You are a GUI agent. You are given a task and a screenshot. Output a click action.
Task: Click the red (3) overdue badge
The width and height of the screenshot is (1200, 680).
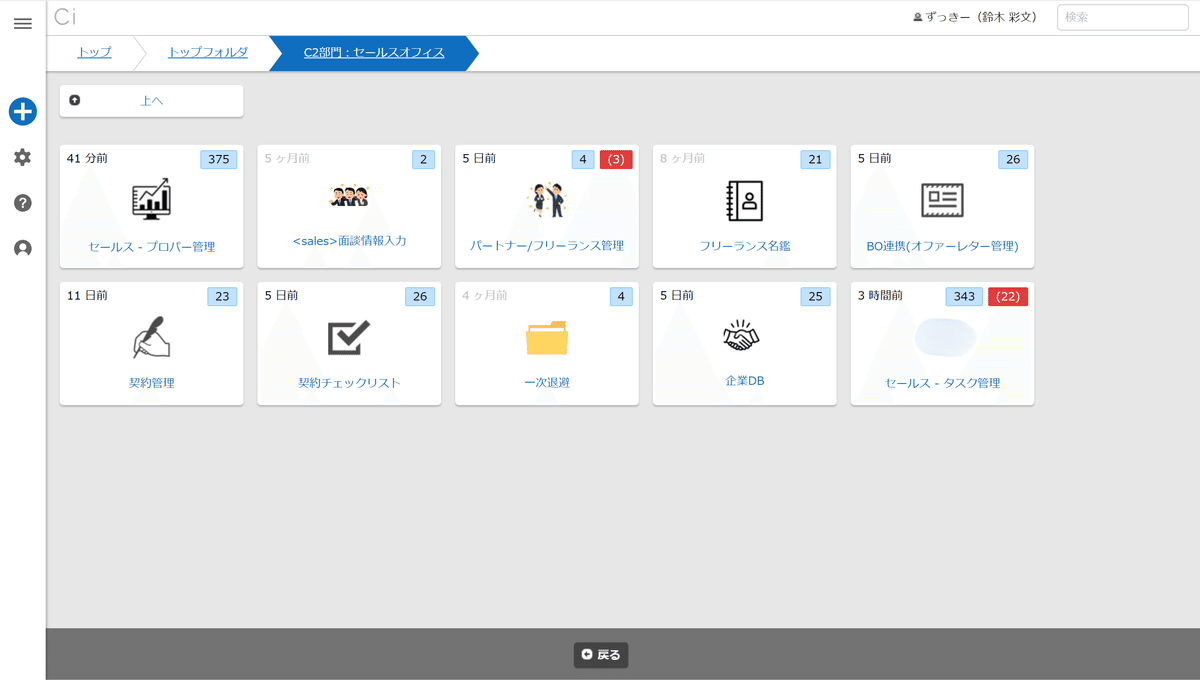[616, 159]
